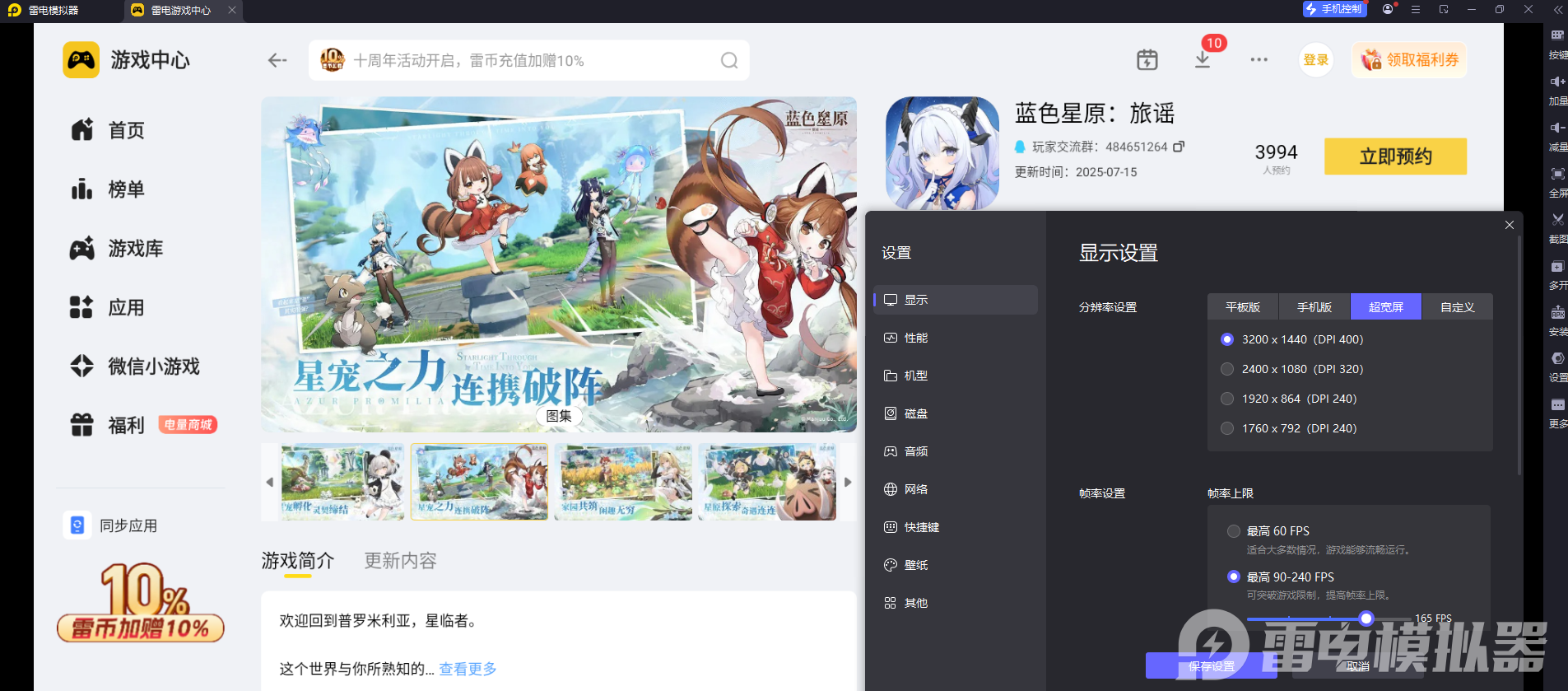The width and height of the screenshot is (1568, 691).
Task: Click the volume up (加量) icon
Action: click(x=1557, y=82)
